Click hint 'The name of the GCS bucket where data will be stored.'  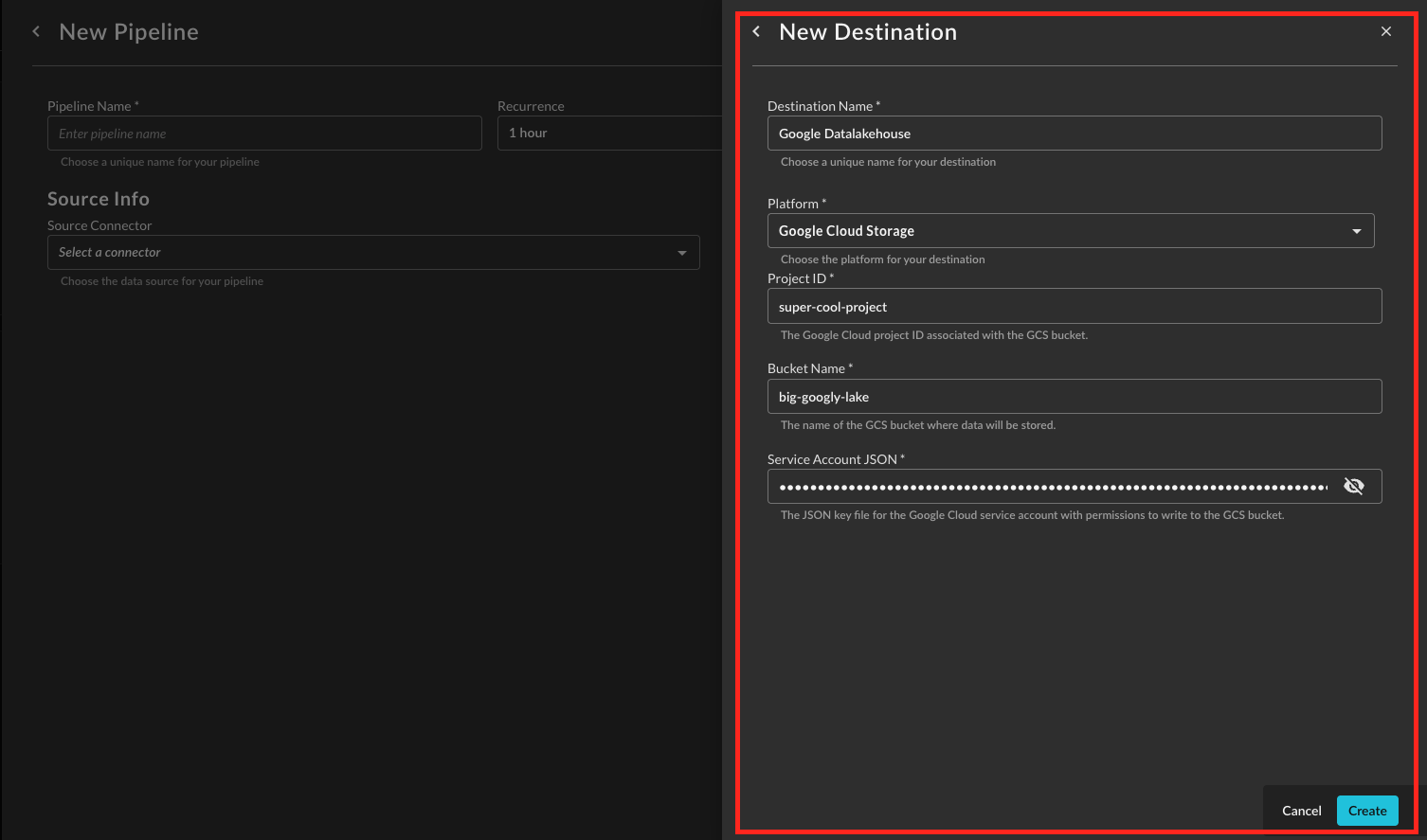tap(918, 425)
